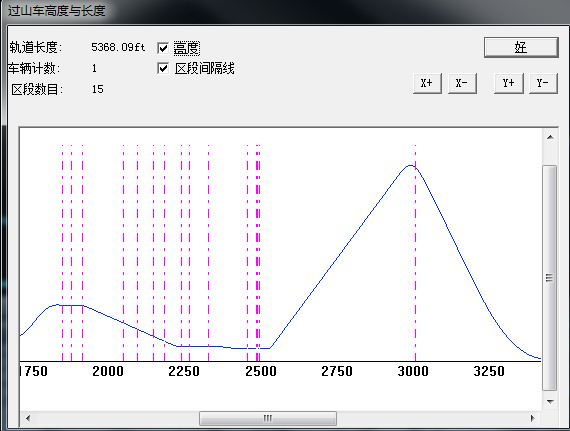570x431 pixels.
Task: Click the vertical scrollbar up arrow
Action: click(x=550, y=137)
